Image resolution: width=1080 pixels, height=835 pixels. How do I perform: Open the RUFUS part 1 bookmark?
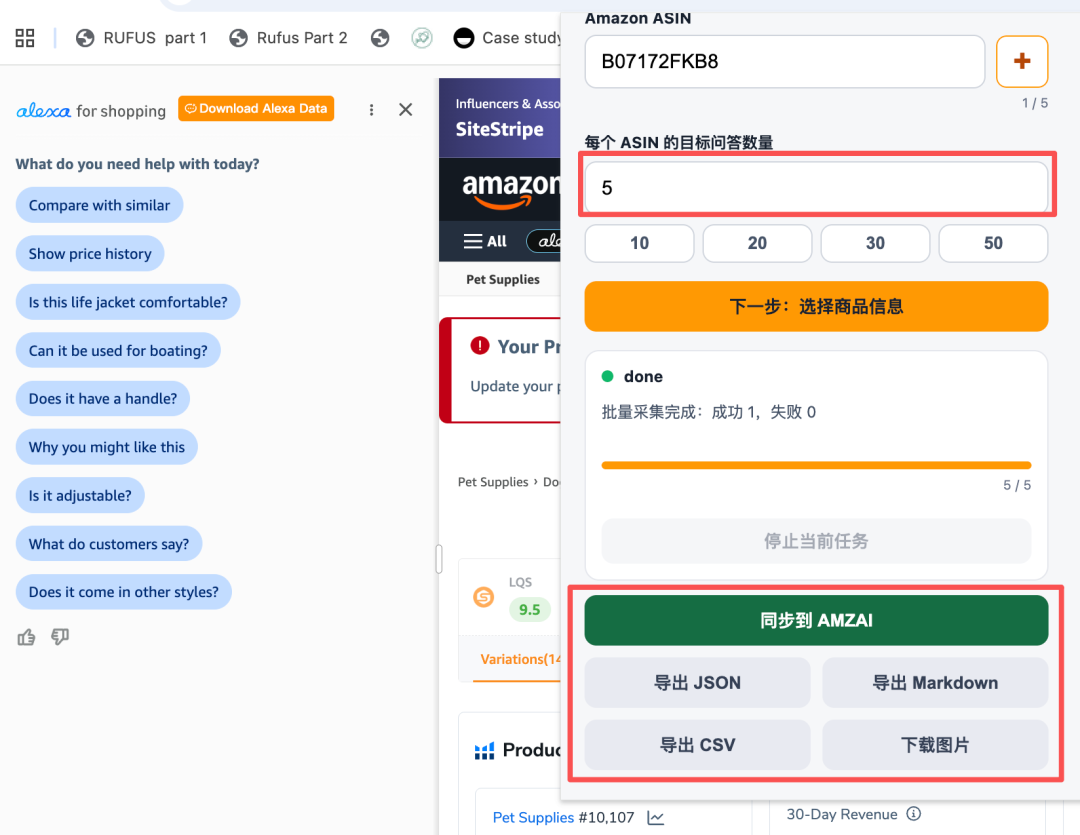tap(142, 38)
